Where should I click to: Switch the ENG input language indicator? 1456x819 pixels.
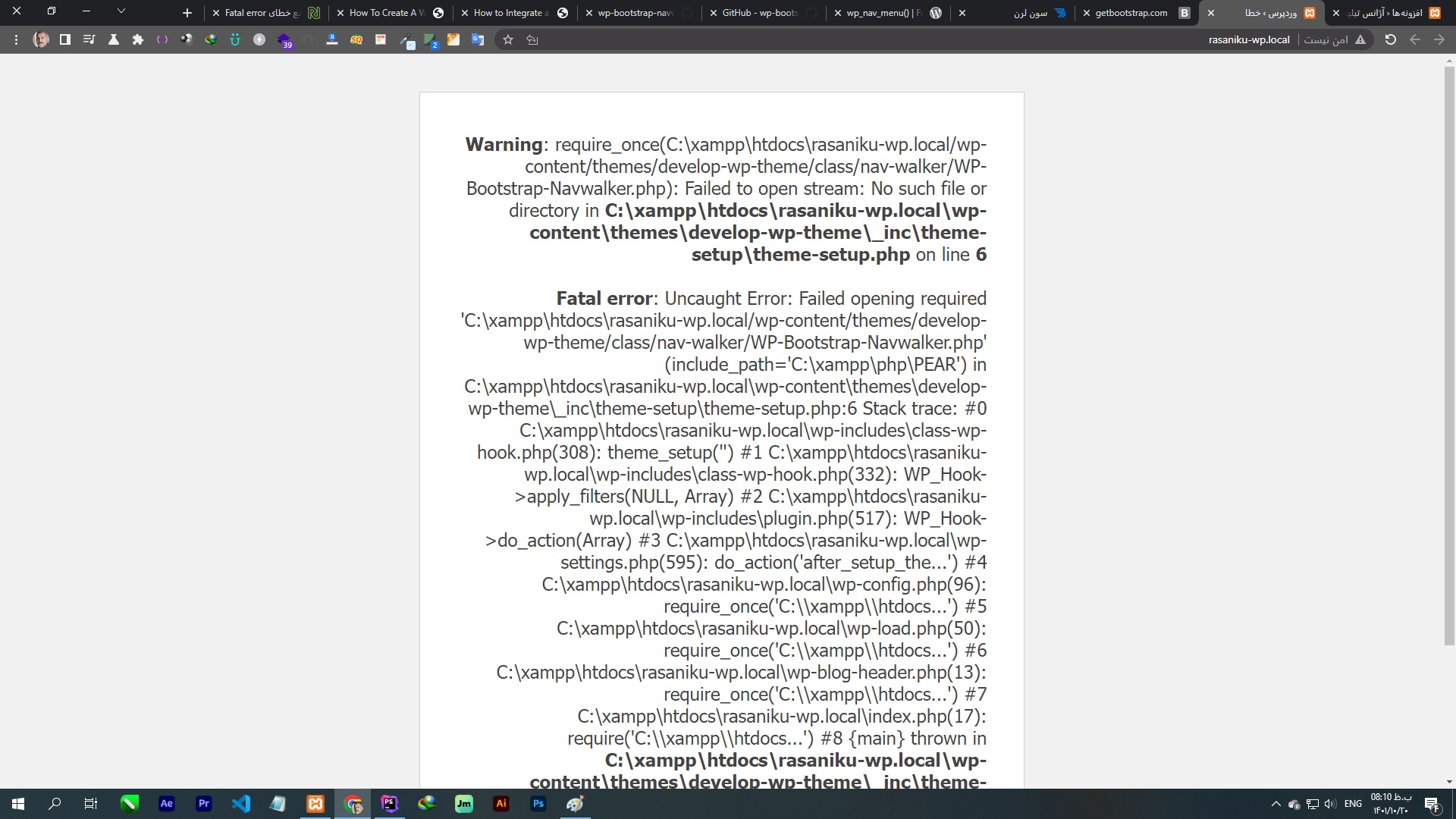pos(1353,804)
